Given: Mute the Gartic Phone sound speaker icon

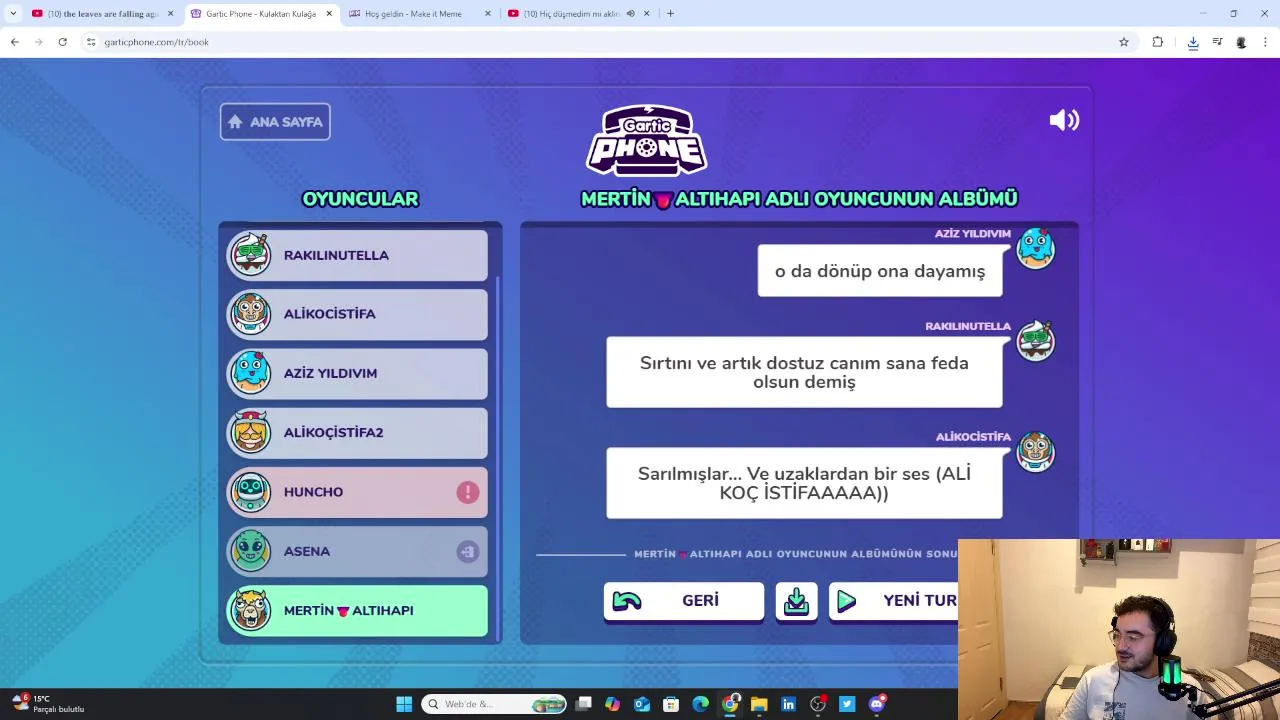Looking at the screenshot, I should point(1064,121).
